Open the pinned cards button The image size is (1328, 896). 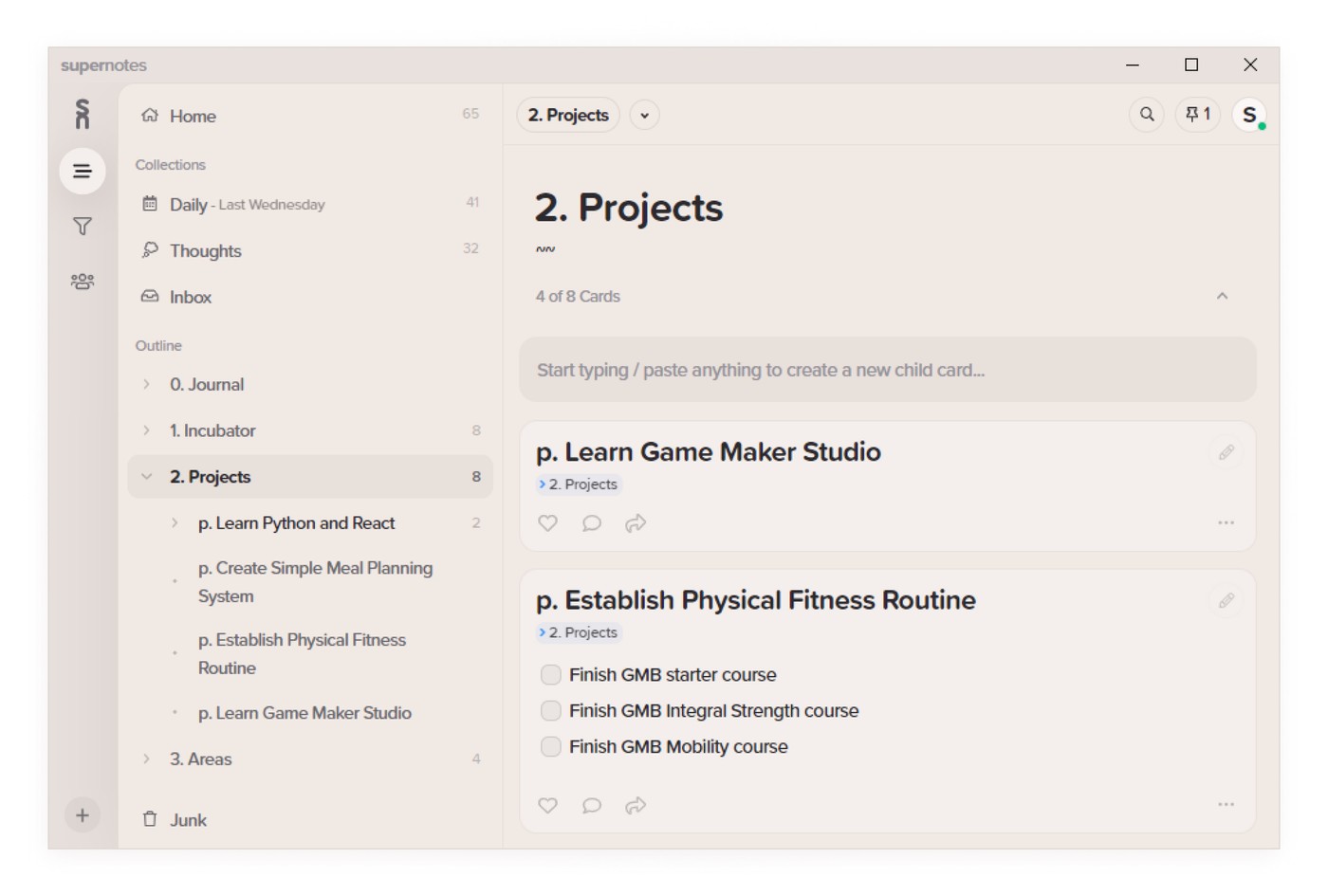(x=1197, y=115)
